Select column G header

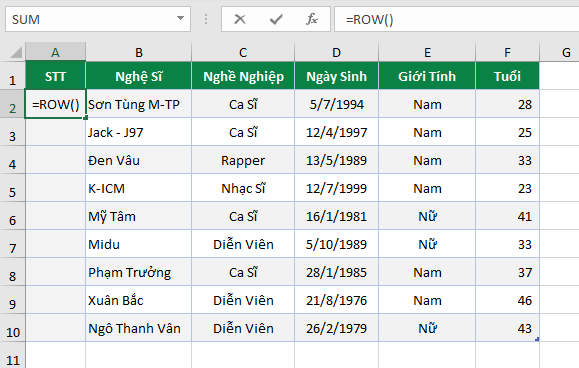tap(559, 52)
